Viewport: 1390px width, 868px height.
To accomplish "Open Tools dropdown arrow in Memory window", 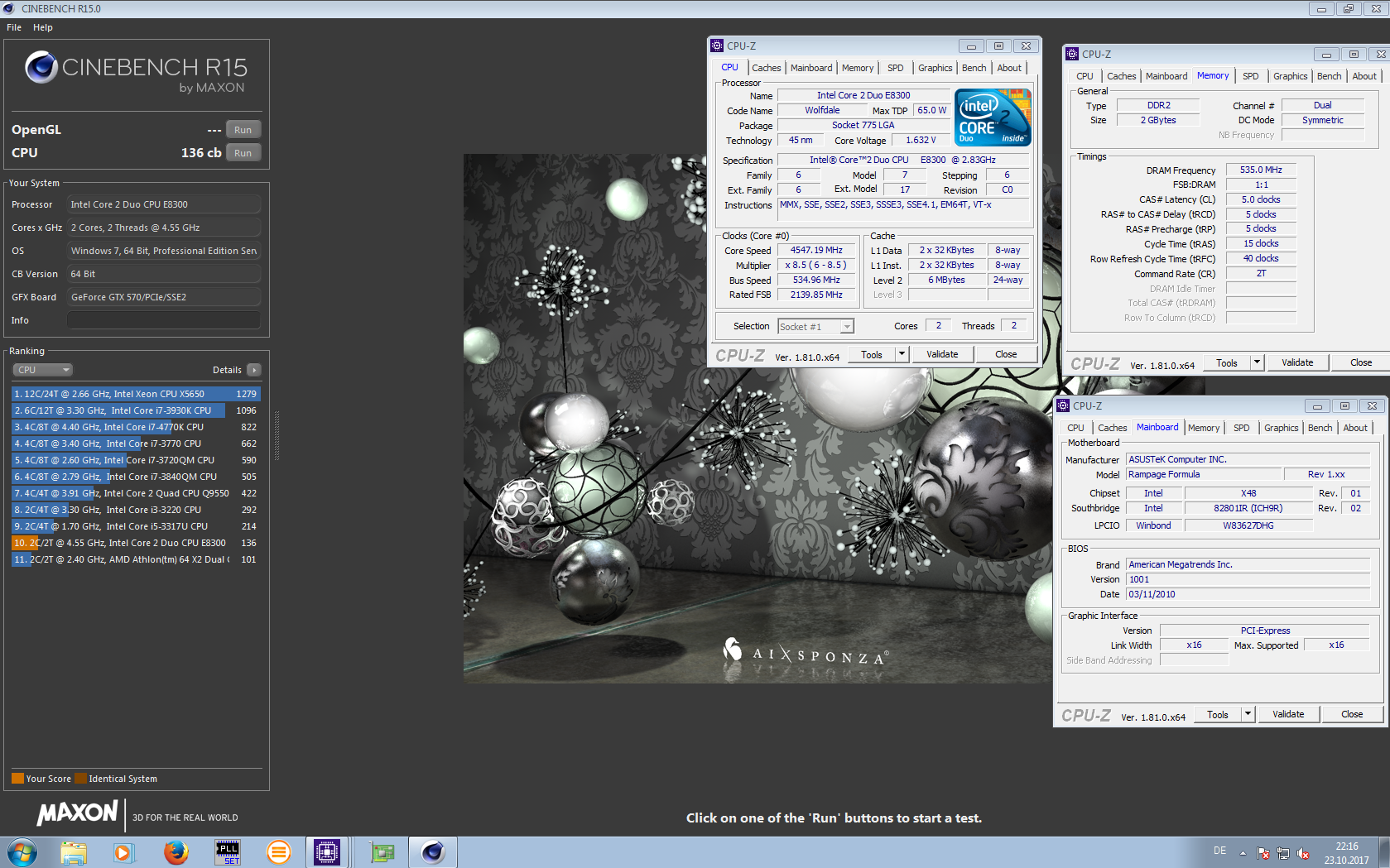I will tap(1257, 362).
